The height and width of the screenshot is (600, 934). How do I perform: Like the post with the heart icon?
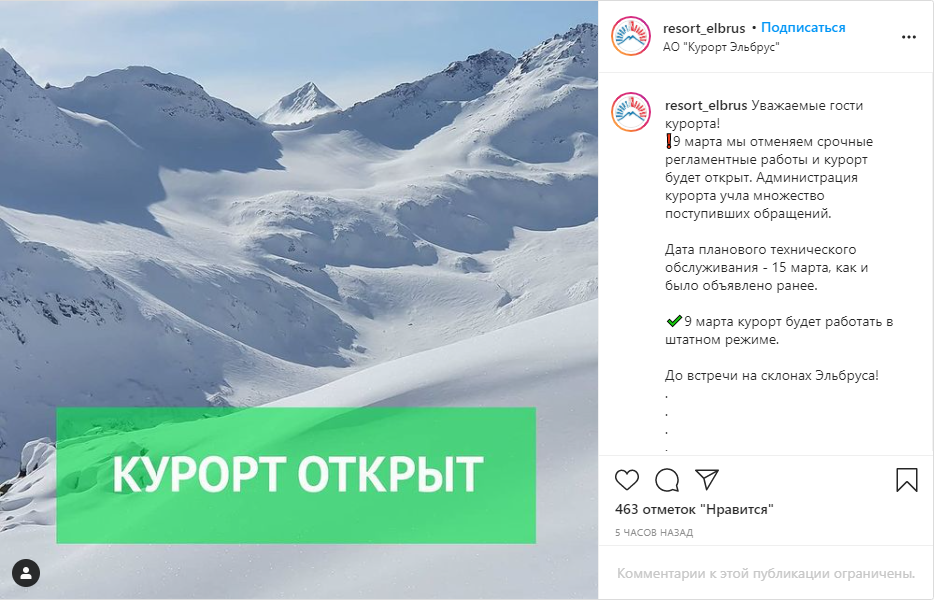pos(627,480)
